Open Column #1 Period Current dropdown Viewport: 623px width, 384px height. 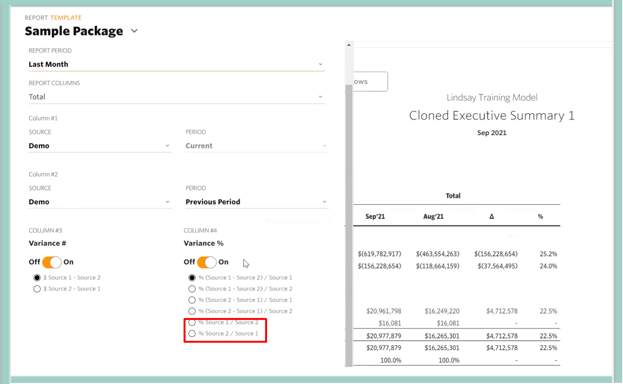point(256,146)
